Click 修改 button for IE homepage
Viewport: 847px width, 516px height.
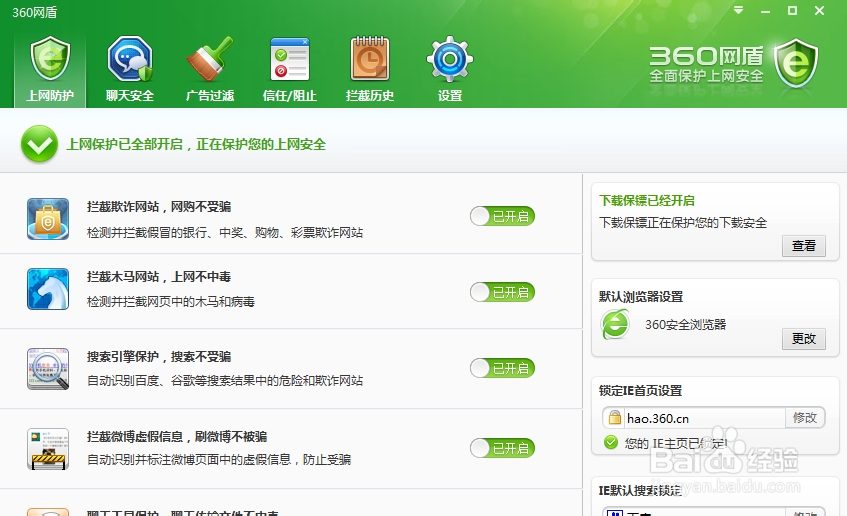(805, 418)
